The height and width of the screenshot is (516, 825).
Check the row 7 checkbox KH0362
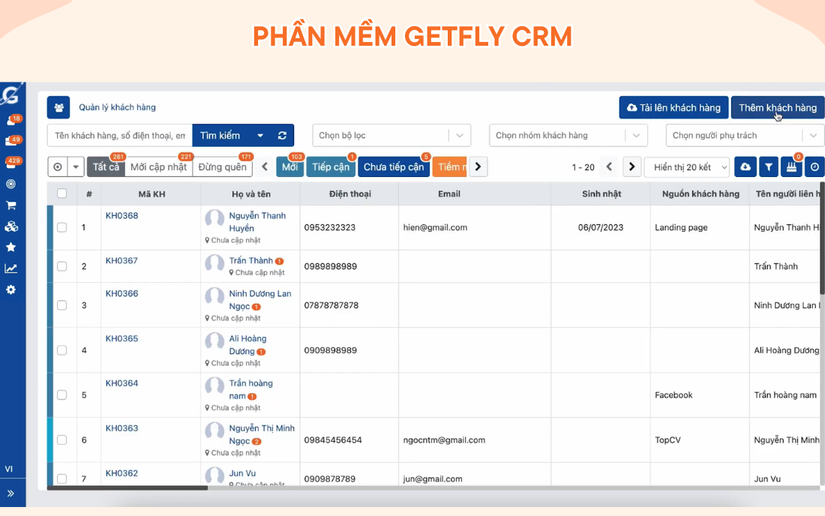[x=62, y=479]
